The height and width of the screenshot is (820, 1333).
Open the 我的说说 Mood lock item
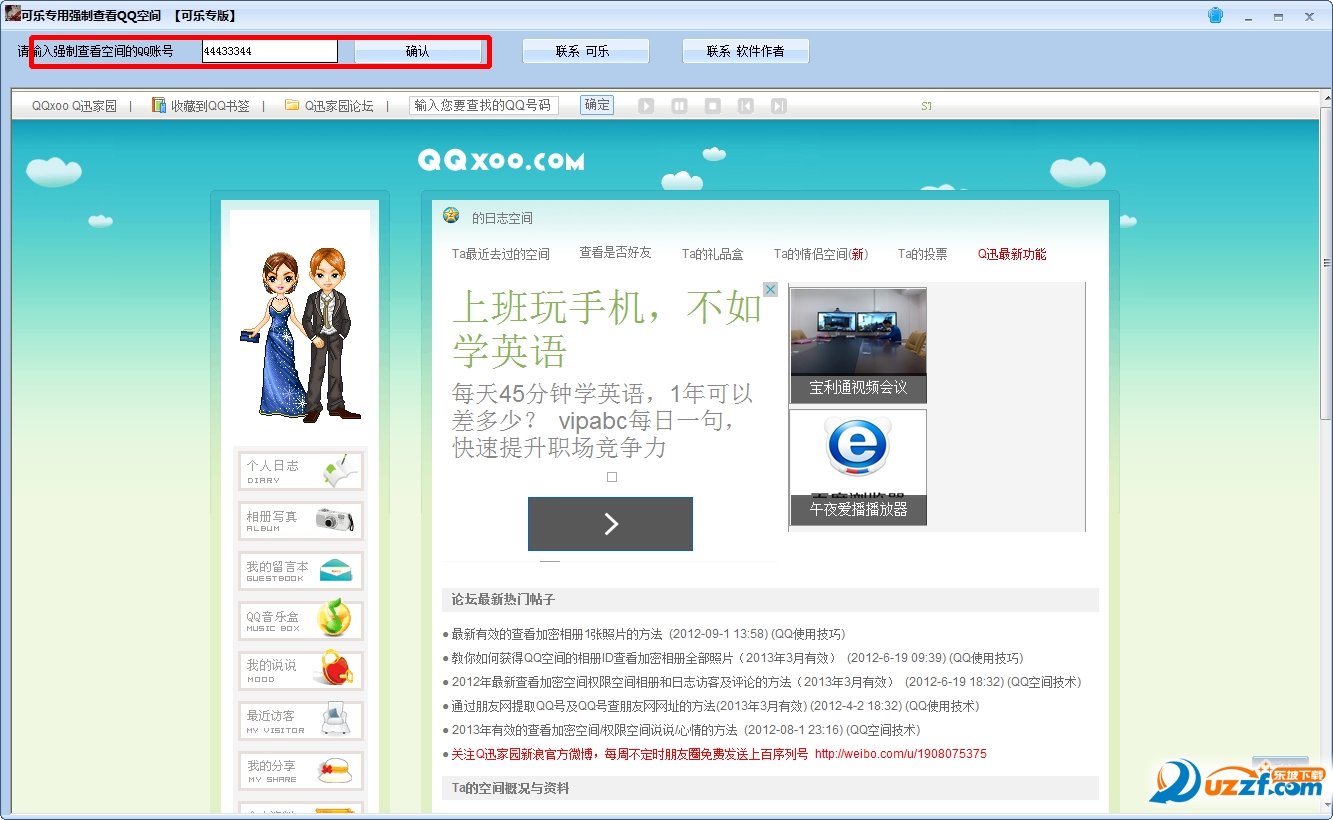click(x=300, y=670)
